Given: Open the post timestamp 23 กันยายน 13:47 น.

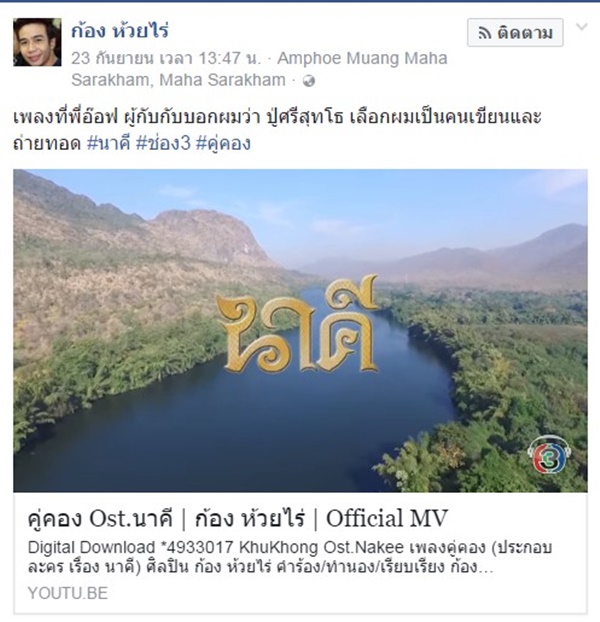Looking at the screenshot, I should tap(166, 58).
